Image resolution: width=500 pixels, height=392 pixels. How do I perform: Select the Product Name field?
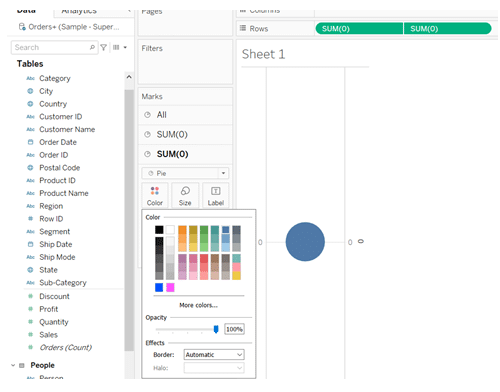(64, 193)
